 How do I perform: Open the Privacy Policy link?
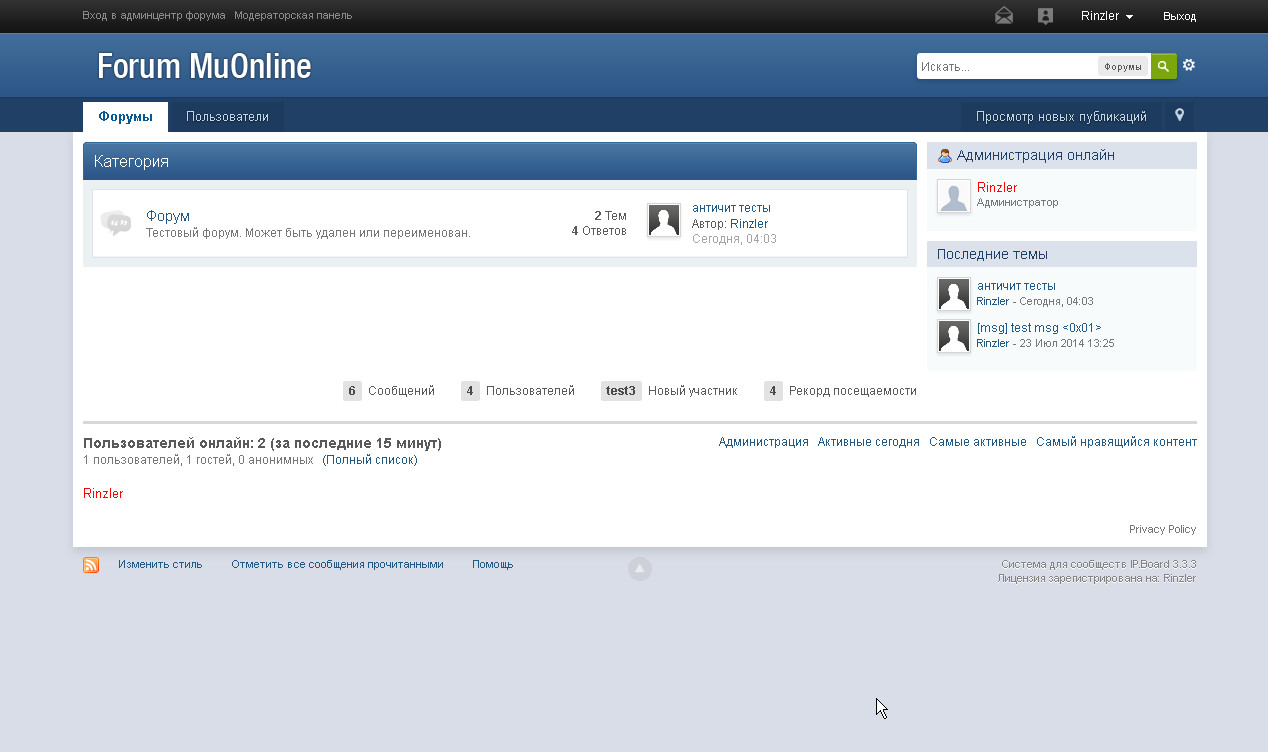point(1162,529)
